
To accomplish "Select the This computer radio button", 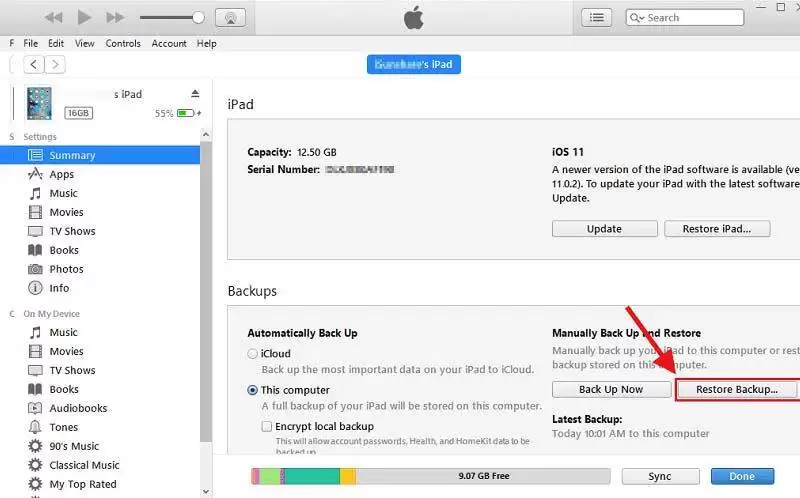I will [252, 390].
